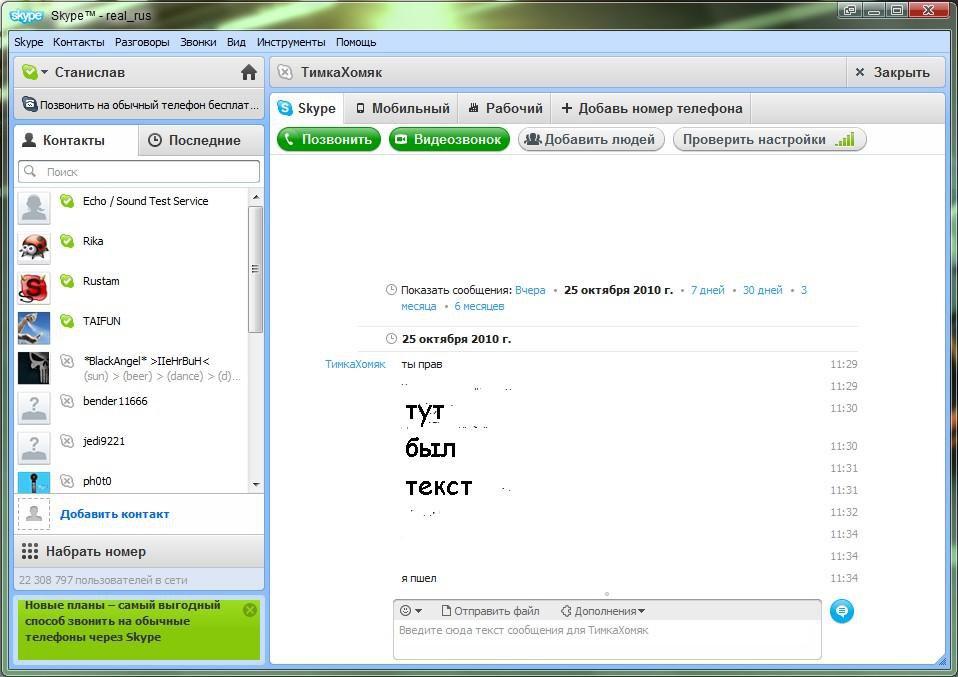This screenshot has height=677, width=958.
Task: Open the Skype menu in the menu bar
Action: 29,42
